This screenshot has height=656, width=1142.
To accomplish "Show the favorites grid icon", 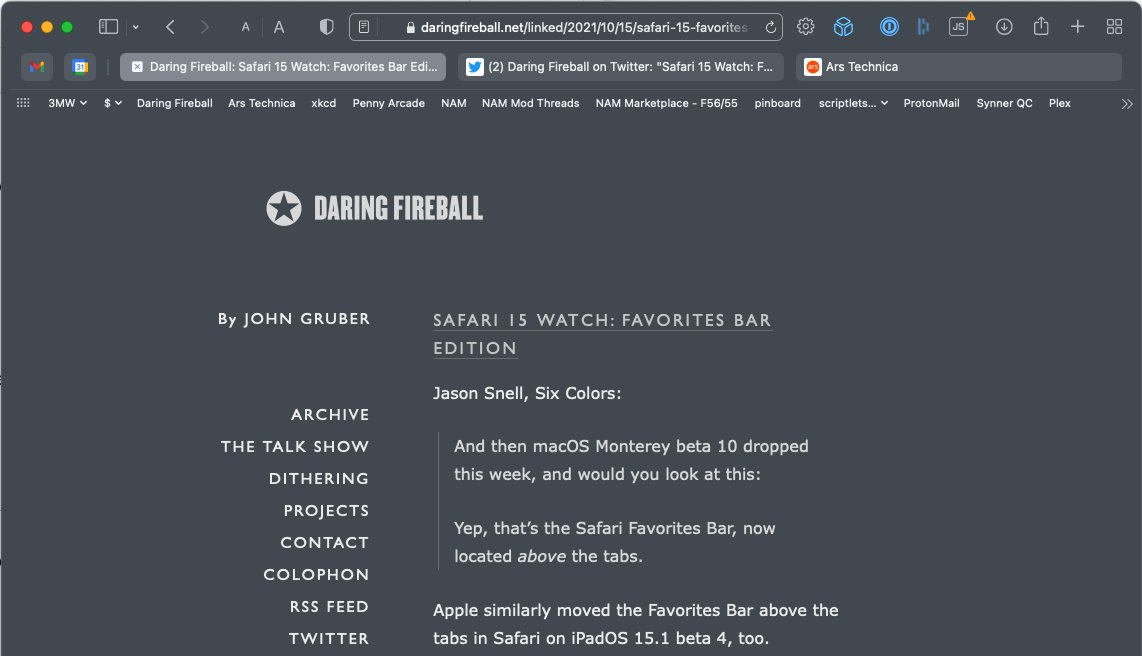I will tap(23, 103).
